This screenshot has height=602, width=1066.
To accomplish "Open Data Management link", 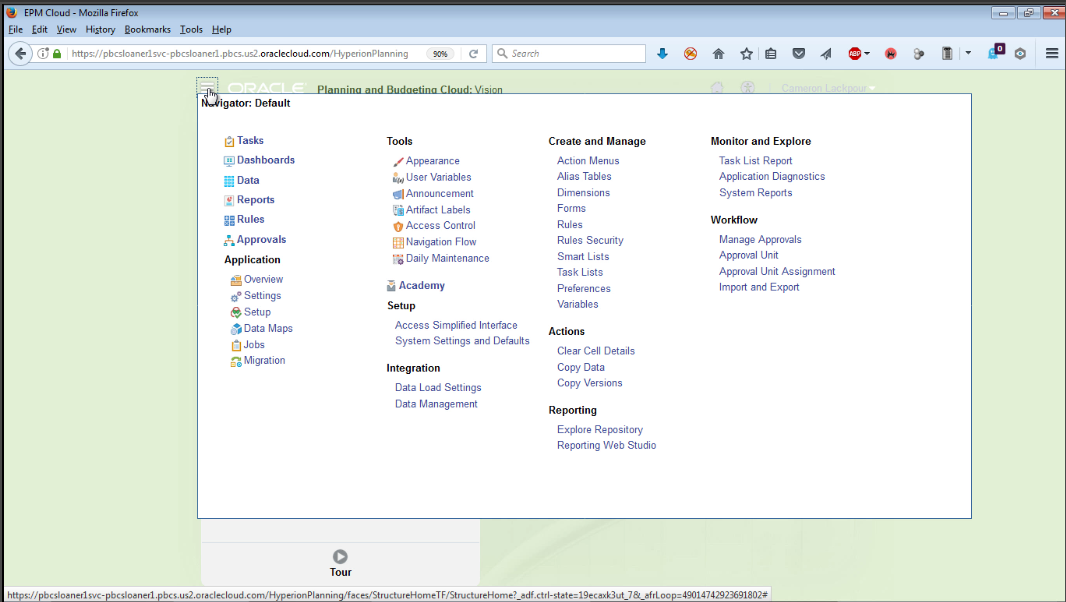I will pos(436,404).
